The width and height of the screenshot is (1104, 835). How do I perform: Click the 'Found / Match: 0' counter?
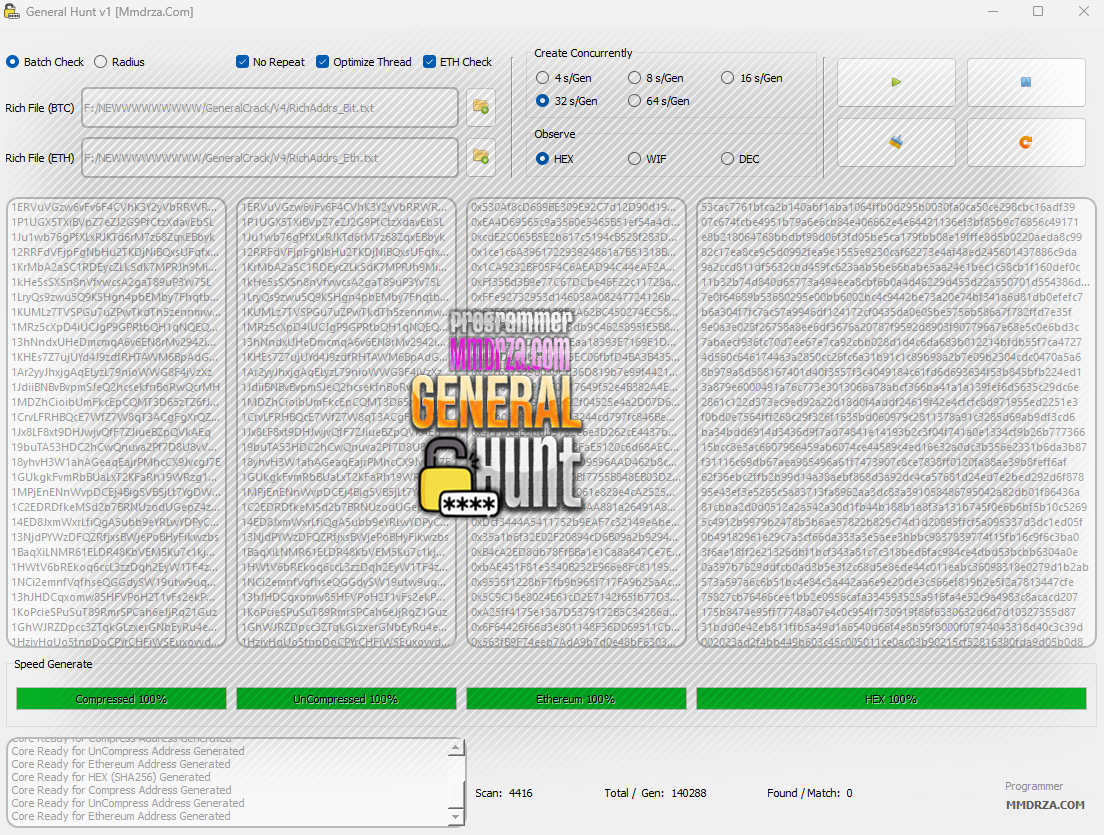click(x=810, y=793)
